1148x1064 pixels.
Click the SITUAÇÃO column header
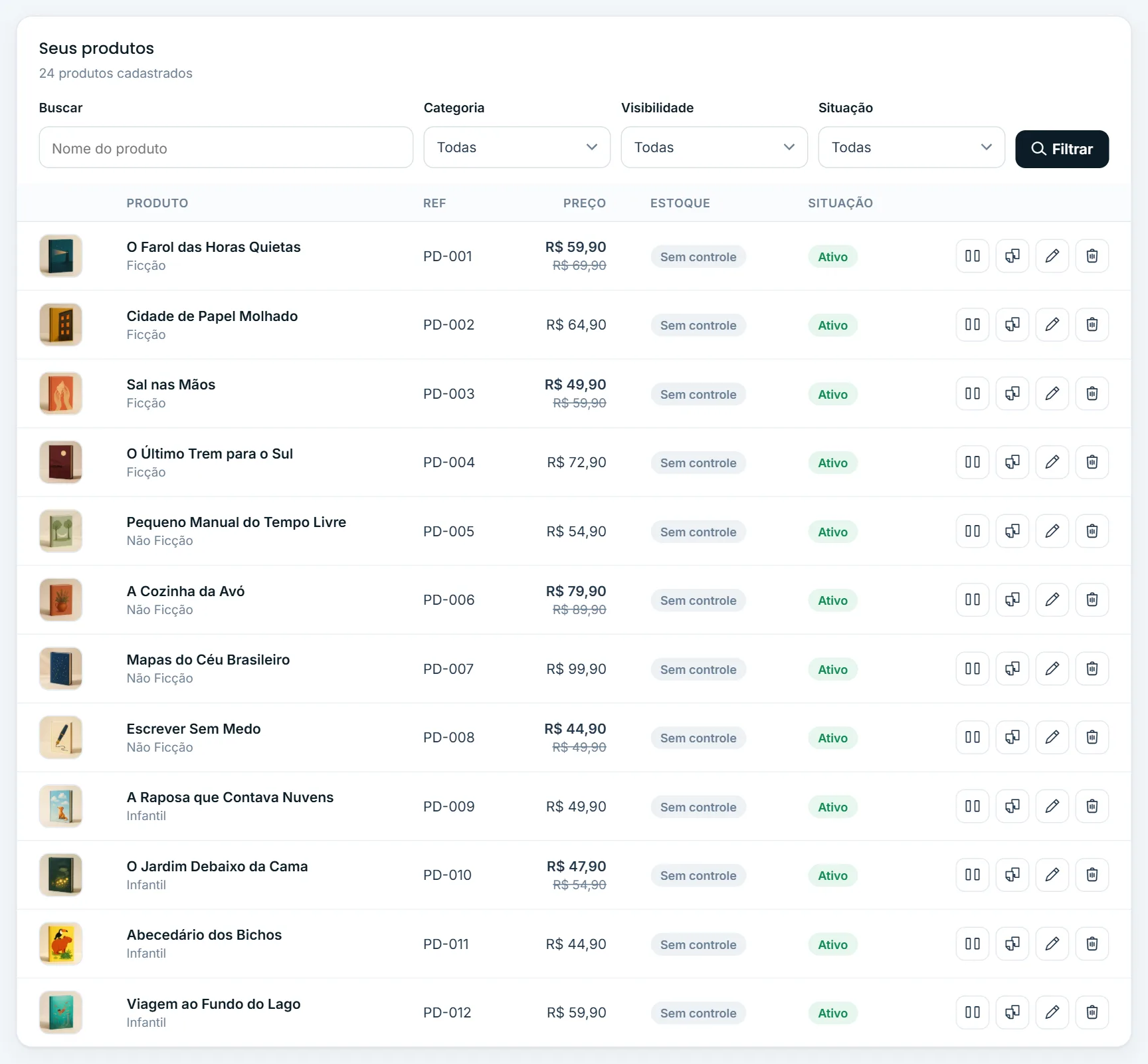(840, 203)
